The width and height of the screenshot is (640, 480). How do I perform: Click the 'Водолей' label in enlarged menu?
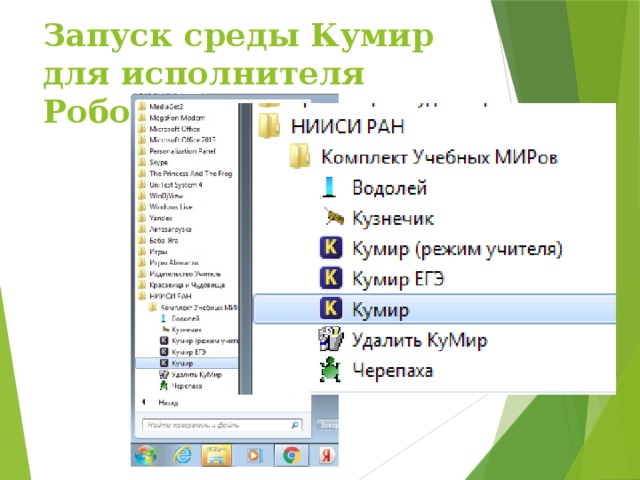pyautogui.click(x=389, y=188)
